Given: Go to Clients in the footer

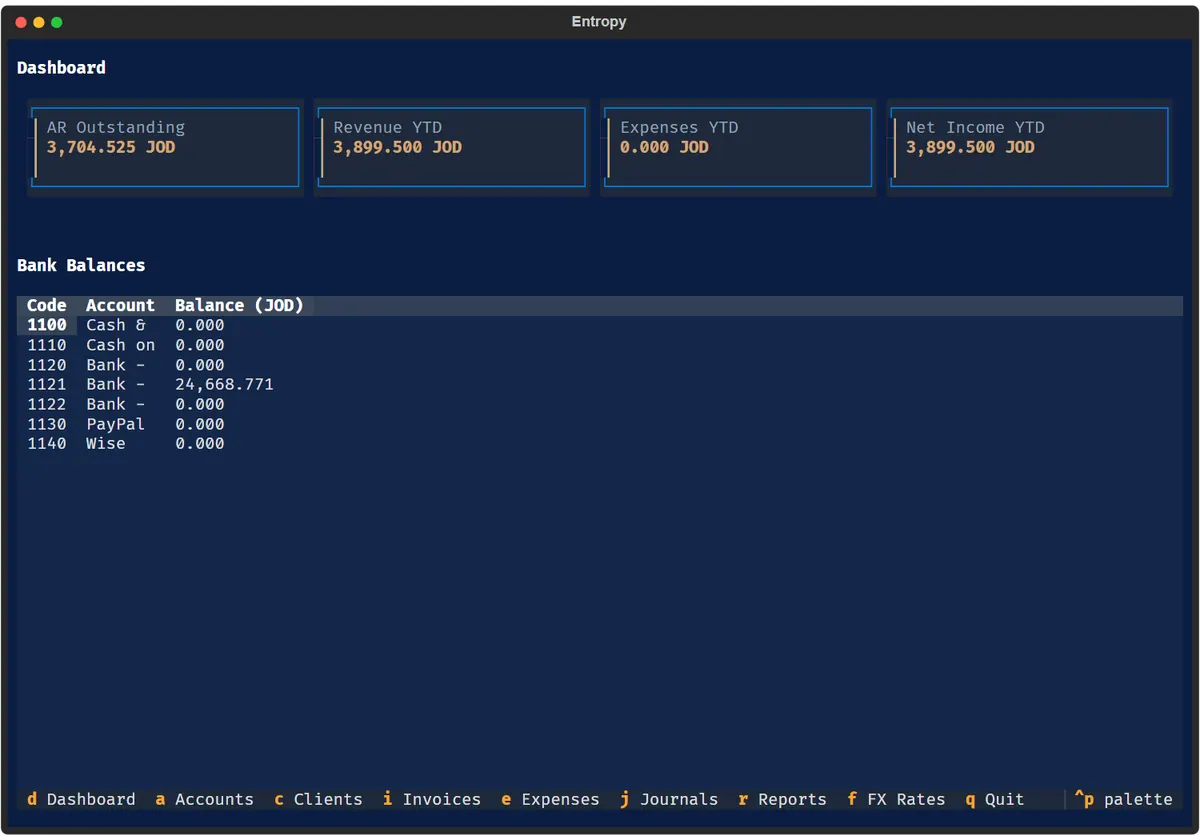Looking at the screenshot, I should (x=318, y=799).
